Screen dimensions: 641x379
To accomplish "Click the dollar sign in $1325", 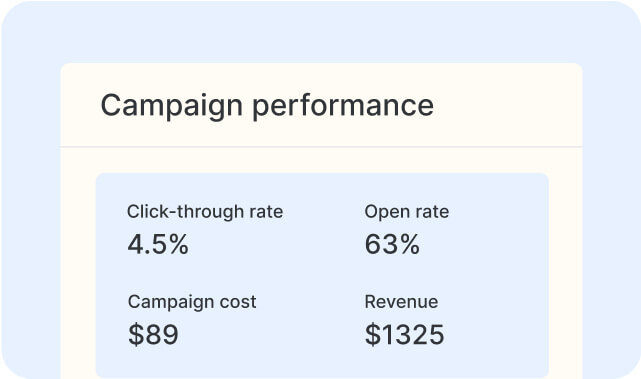I will 372,334.
